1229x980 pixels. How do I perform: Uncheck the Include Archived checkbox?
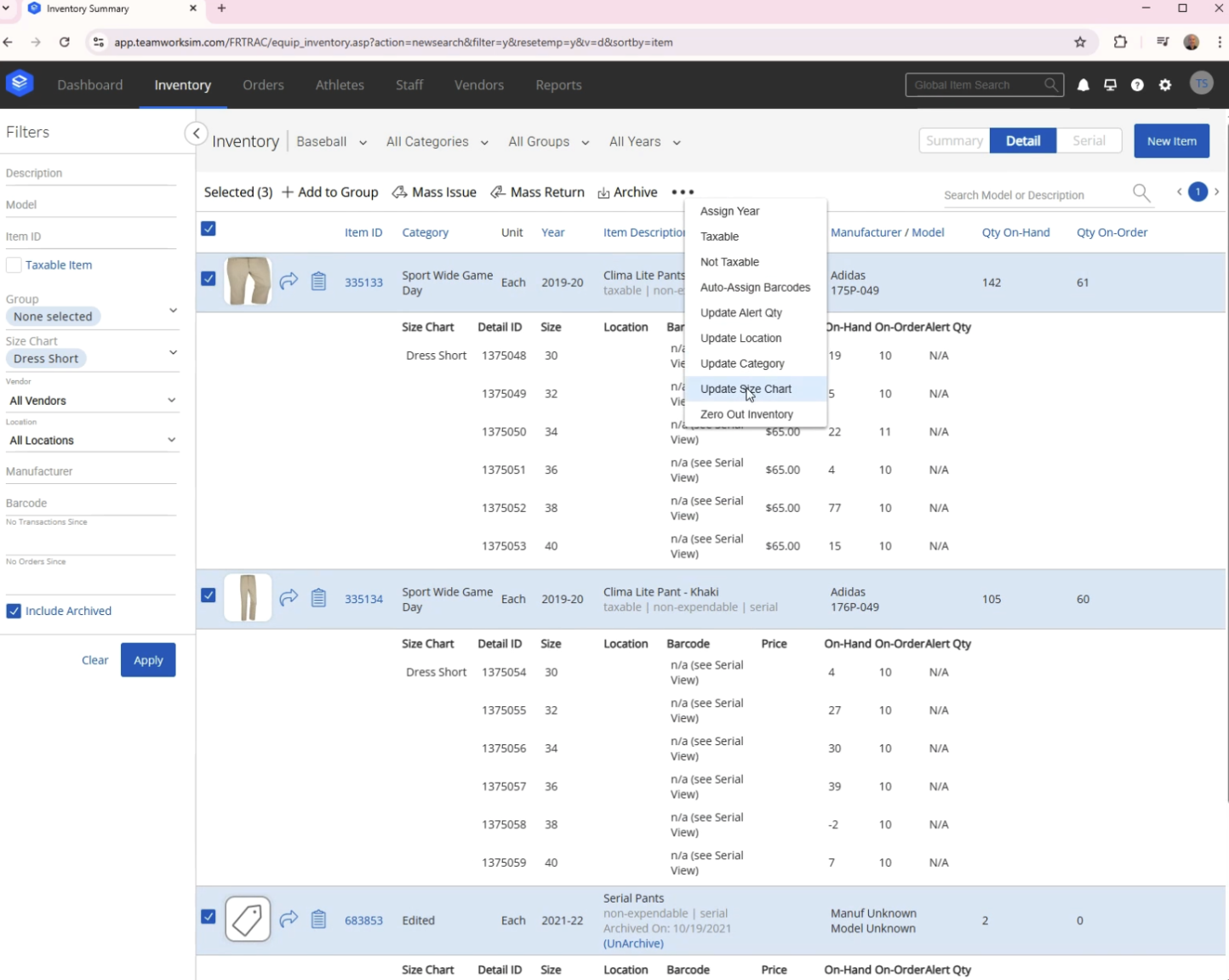pos(14,611)
